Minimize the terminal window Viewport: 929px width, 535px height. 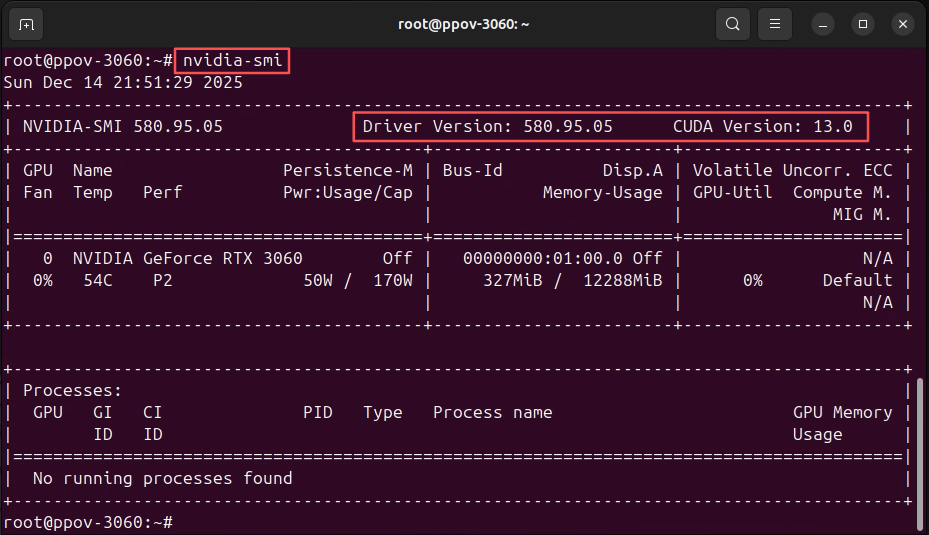[823, 24]
